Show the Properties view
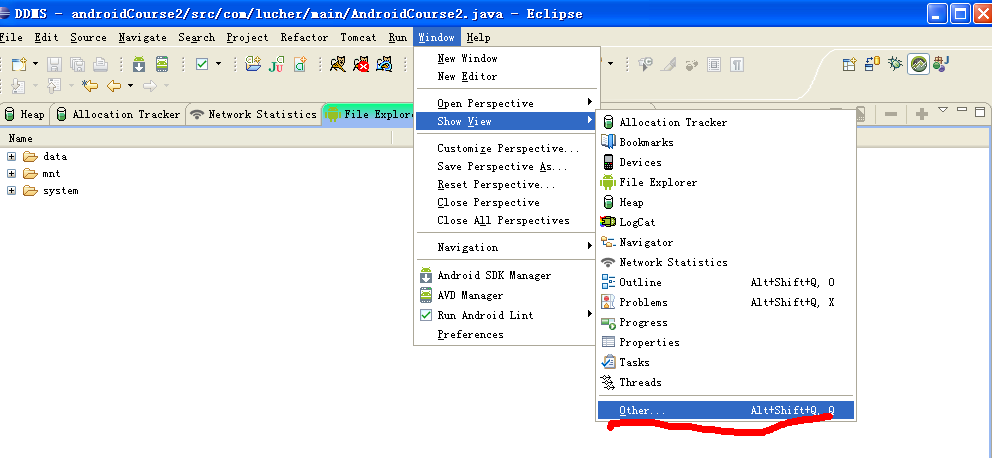This screenshot has width=992, height=458. (726, 342)
